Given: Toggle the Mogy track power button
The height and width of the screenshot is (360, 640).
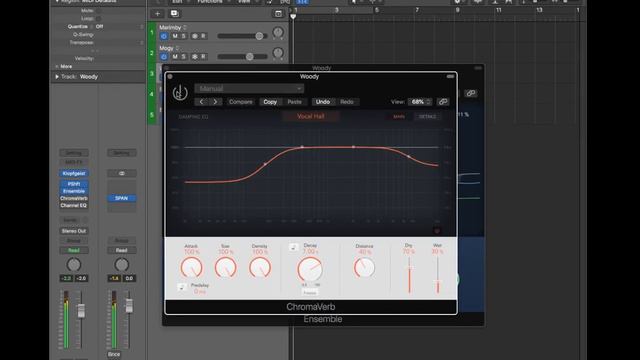Looking at the screenshot, I should [164, 57].
